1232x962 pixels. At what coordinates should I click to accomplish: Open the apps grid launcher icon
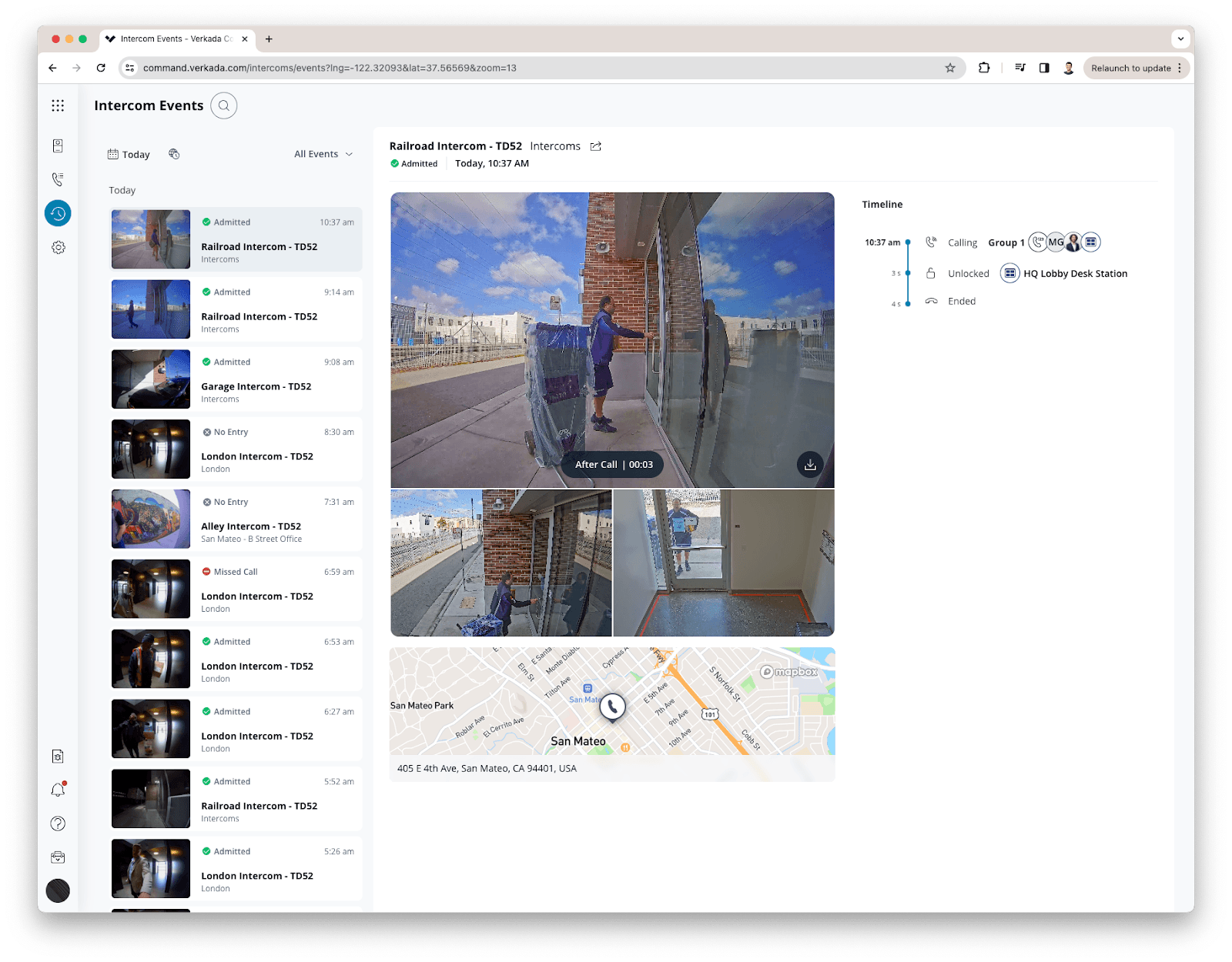58,106
